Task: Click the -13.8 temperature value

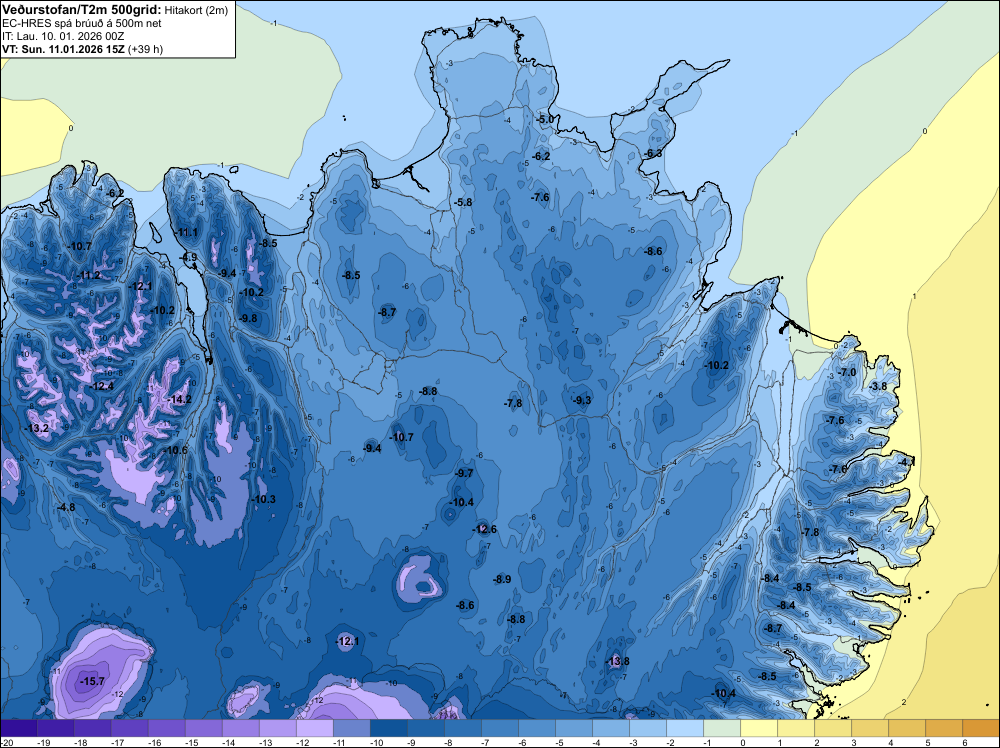Action: pyautogui.click(x=617, y=661)
